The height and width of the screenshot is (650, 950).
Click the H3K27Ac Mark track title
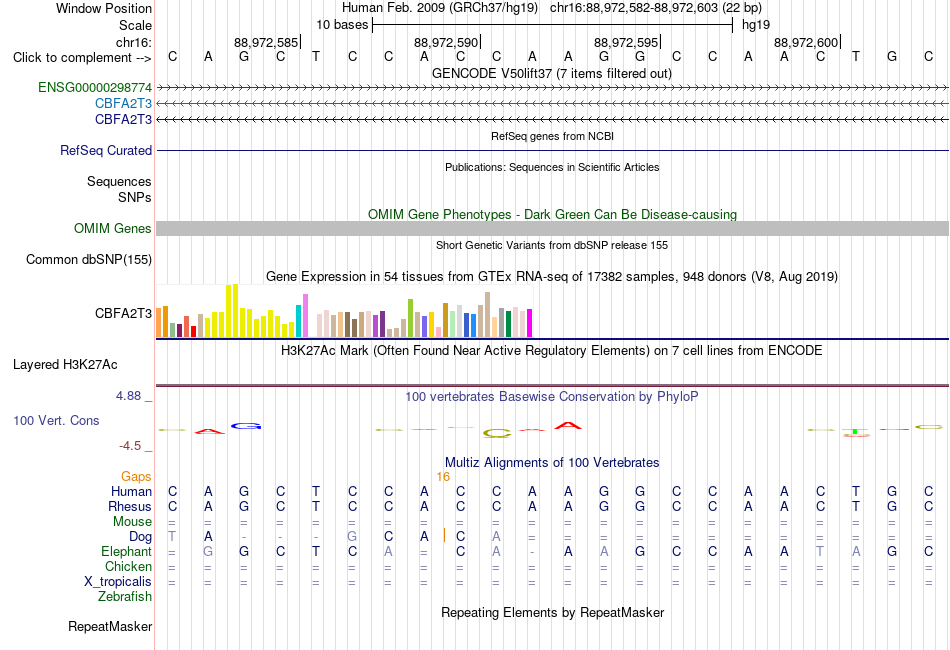click(552, 351)
